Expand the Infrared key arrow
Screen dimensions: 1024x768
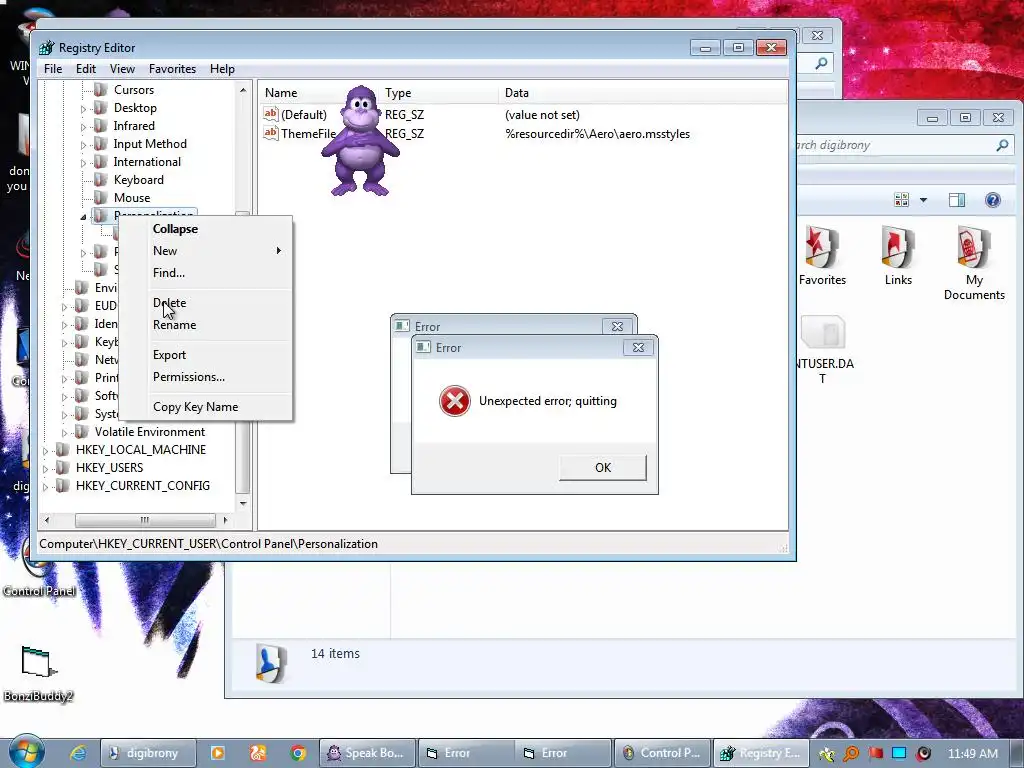[84, 127]
